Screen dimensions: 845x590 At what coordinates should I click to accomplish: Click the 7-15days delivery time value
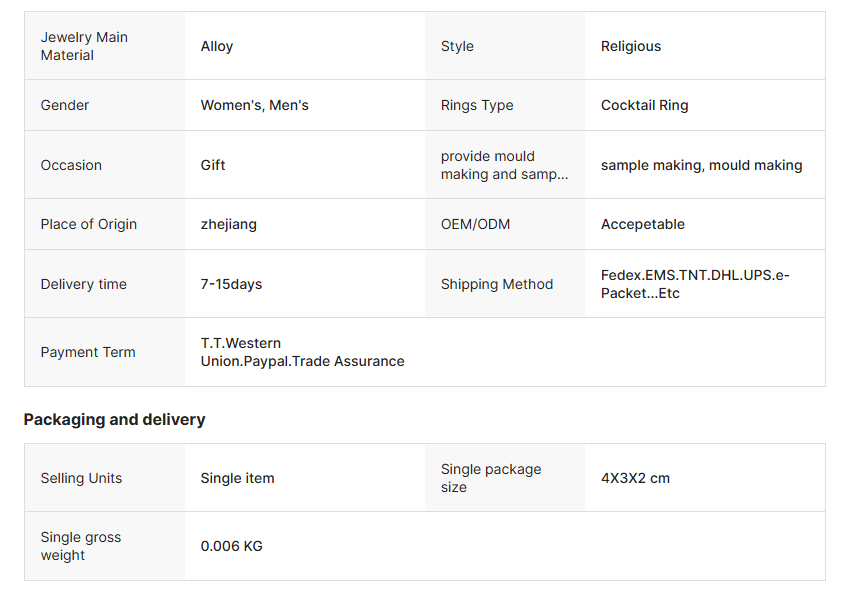(232, 284)
